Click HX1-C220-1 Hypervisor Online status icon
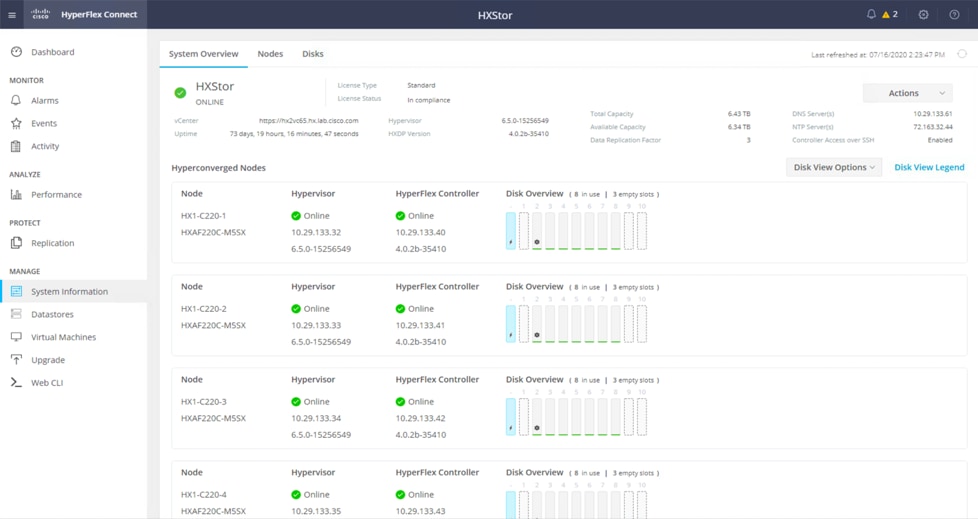The image size is (978, 519). [296, 216]
